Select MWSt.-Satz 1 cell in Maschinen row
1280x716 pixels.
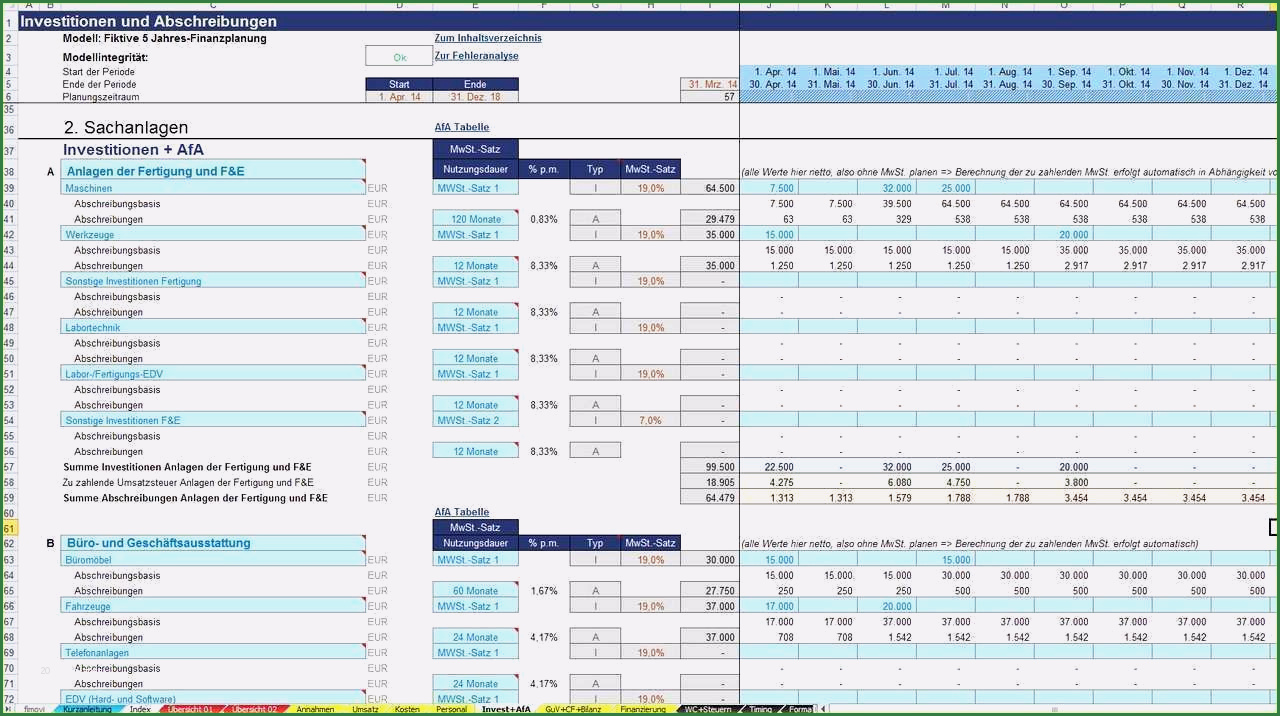(x=475, y=188)
